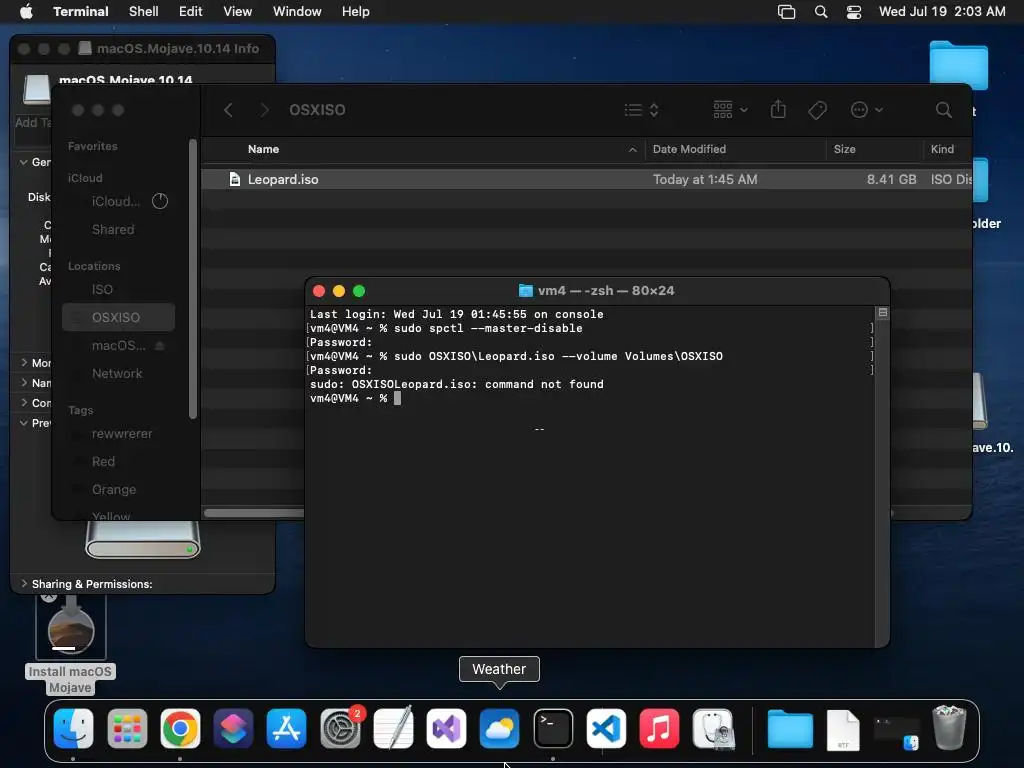This screenshot has height=768, width=1024.
Task: Click Terminal's scroll-to-marks button at top right
Action: tap(883, 313)
